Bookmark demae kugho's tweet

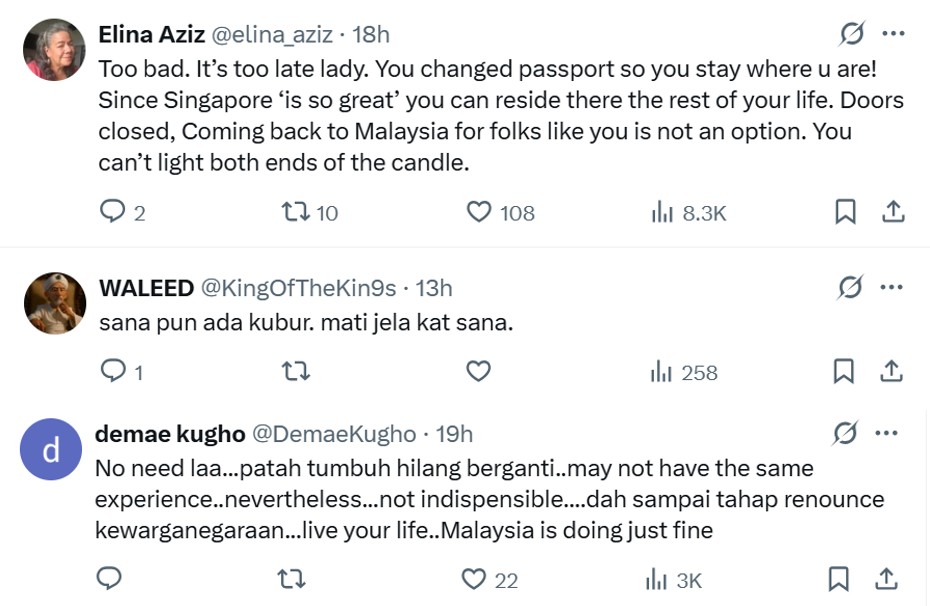(839, 579)
